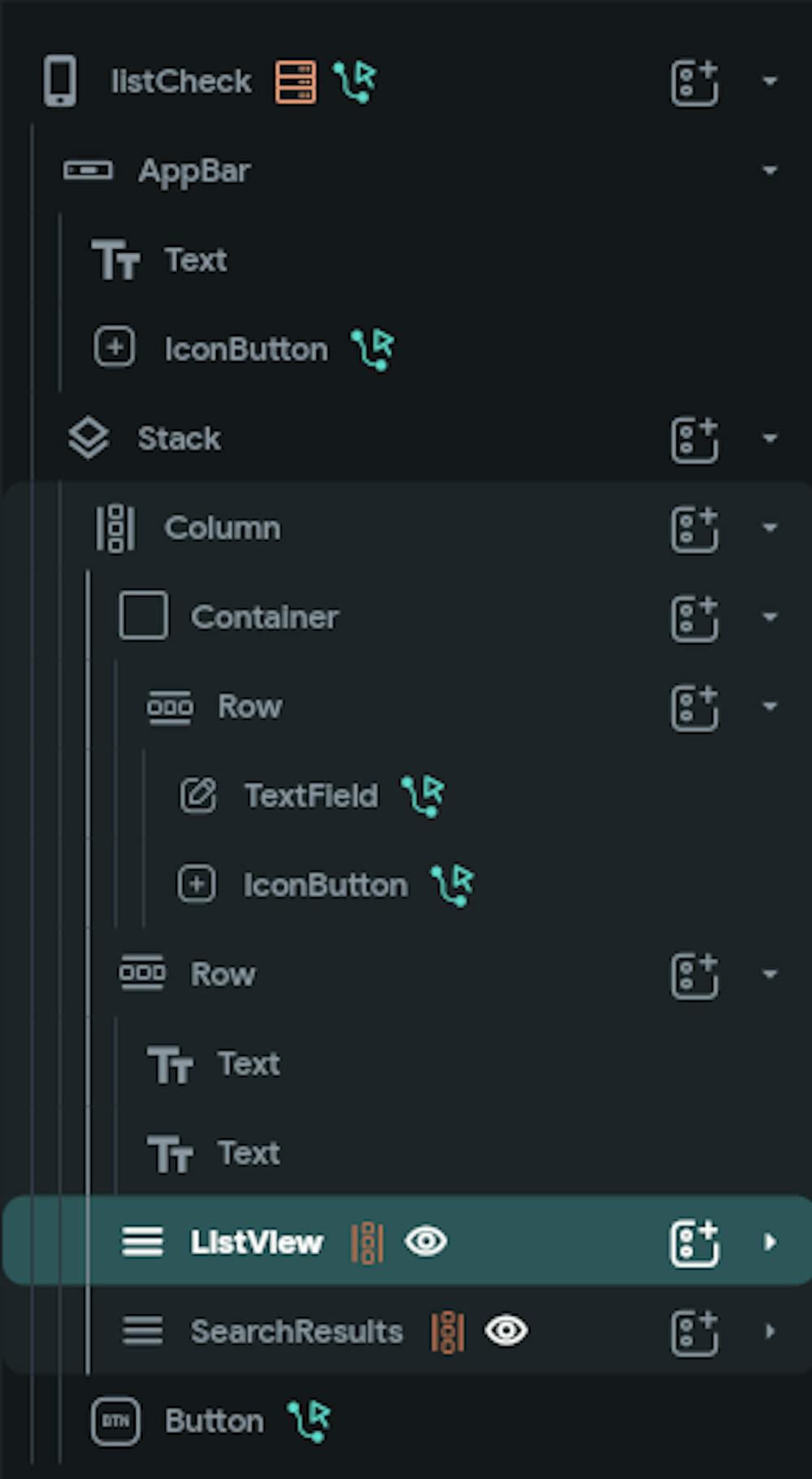Toggle the ListView visibility eye icon
The image size is (812, 1479).
426,1241
